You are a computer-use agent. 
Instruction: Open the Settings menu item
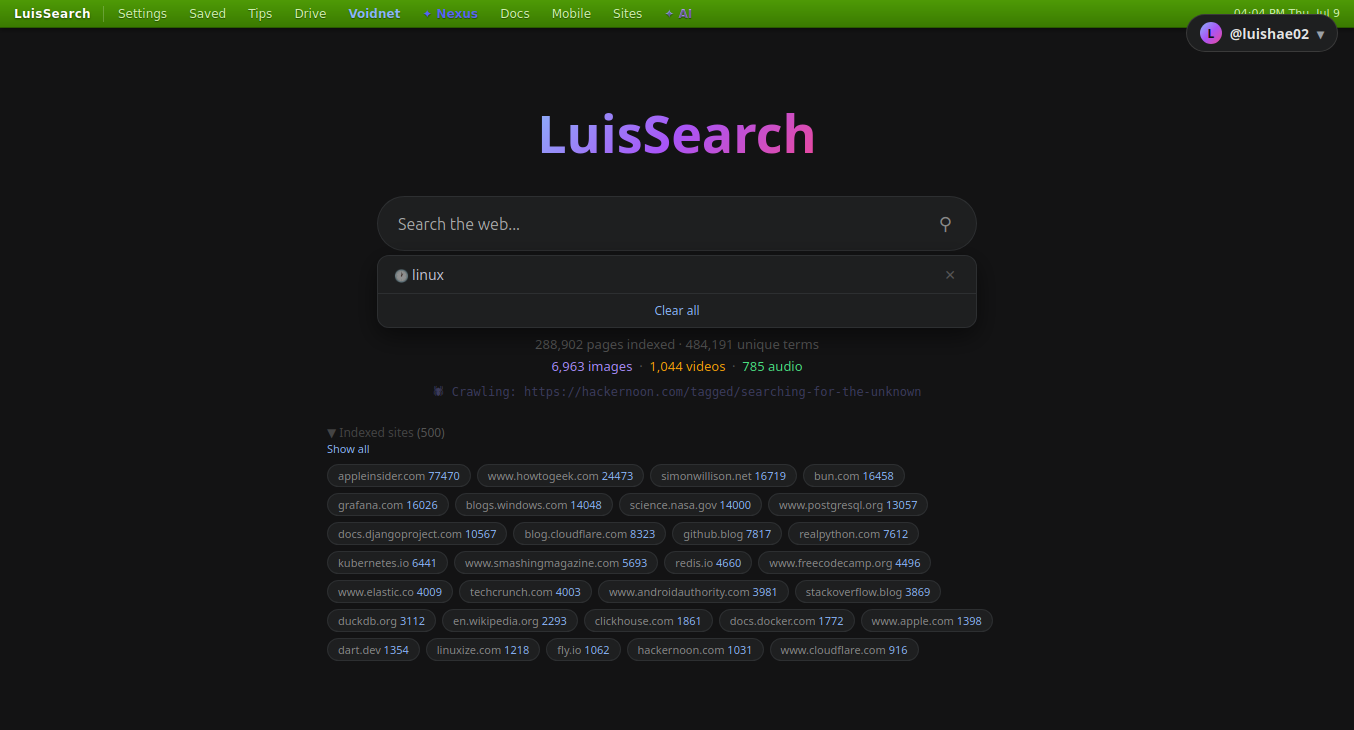[x=142, y=14]
